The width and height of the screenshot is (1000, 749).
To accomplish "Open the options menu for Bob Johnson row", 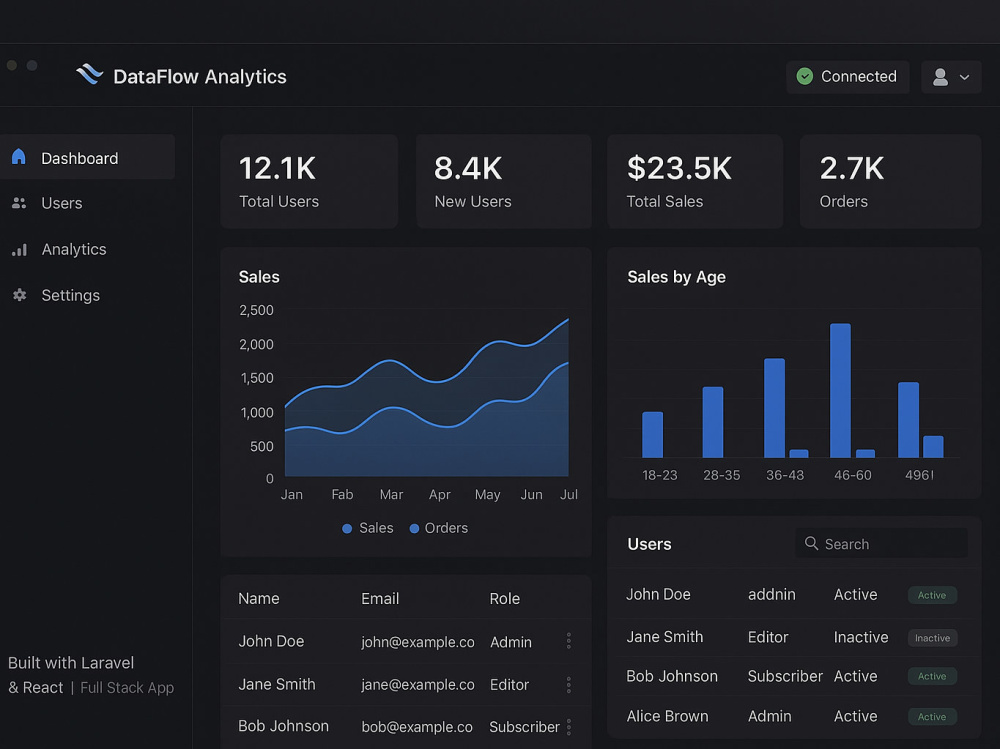I will [x=568, y=727].
